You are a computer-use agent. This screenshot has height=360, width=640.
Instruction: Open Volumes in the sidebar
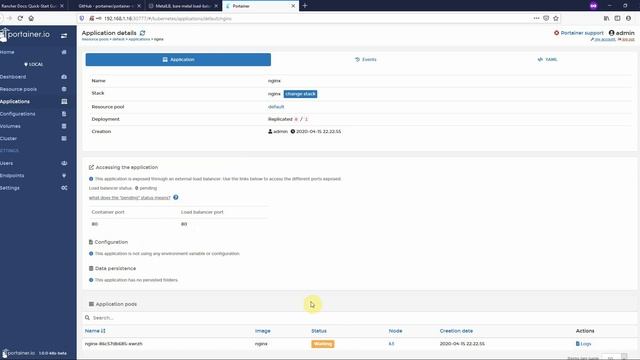coord(10,126)
